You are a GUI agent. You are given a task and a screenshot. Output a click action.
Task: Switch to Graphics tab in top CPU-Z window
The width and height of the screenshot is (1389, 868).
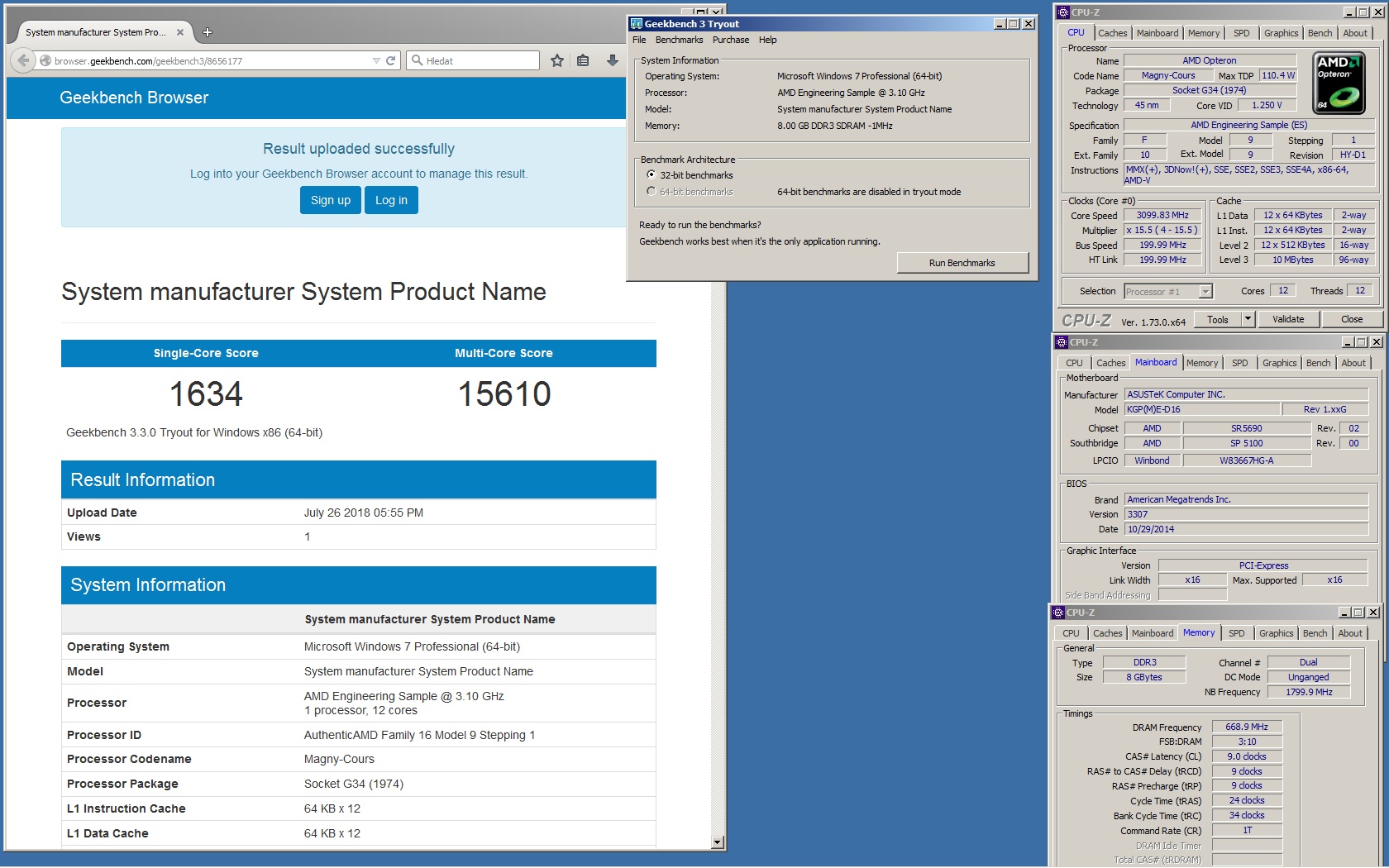tap(1281, 33)
